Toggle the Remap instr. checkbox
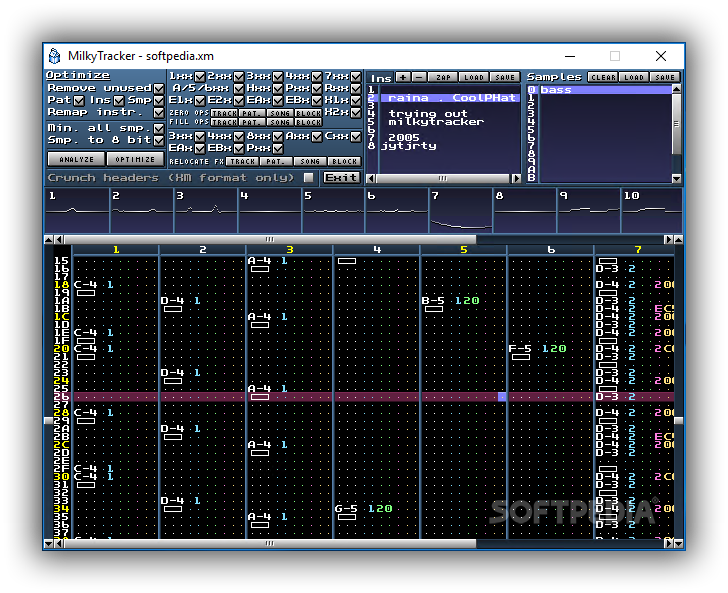The width and height of the screenshot is (728, 593). 159,112
